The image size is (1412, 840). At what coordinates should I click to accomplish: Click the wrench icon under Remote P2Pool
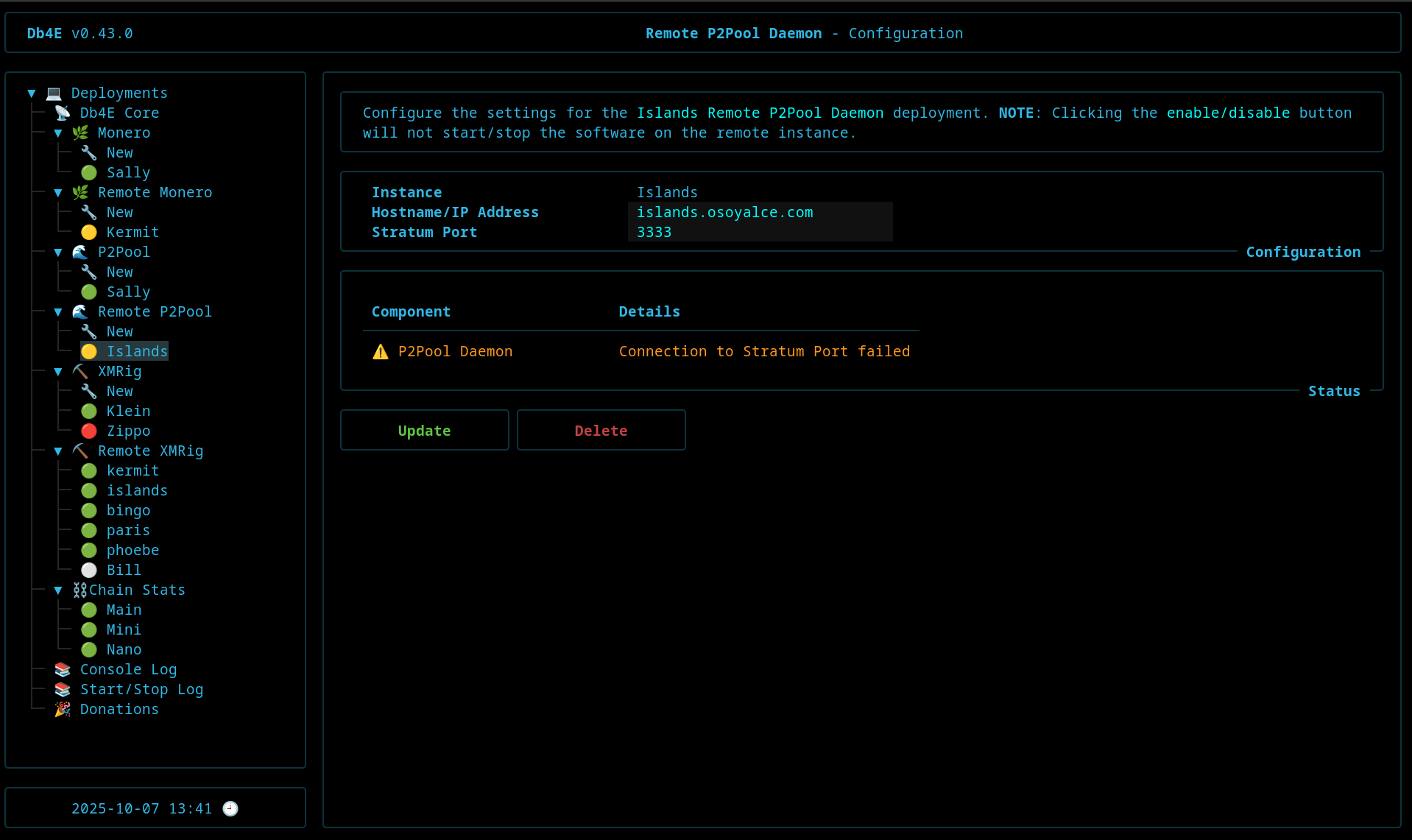[89, 331]
